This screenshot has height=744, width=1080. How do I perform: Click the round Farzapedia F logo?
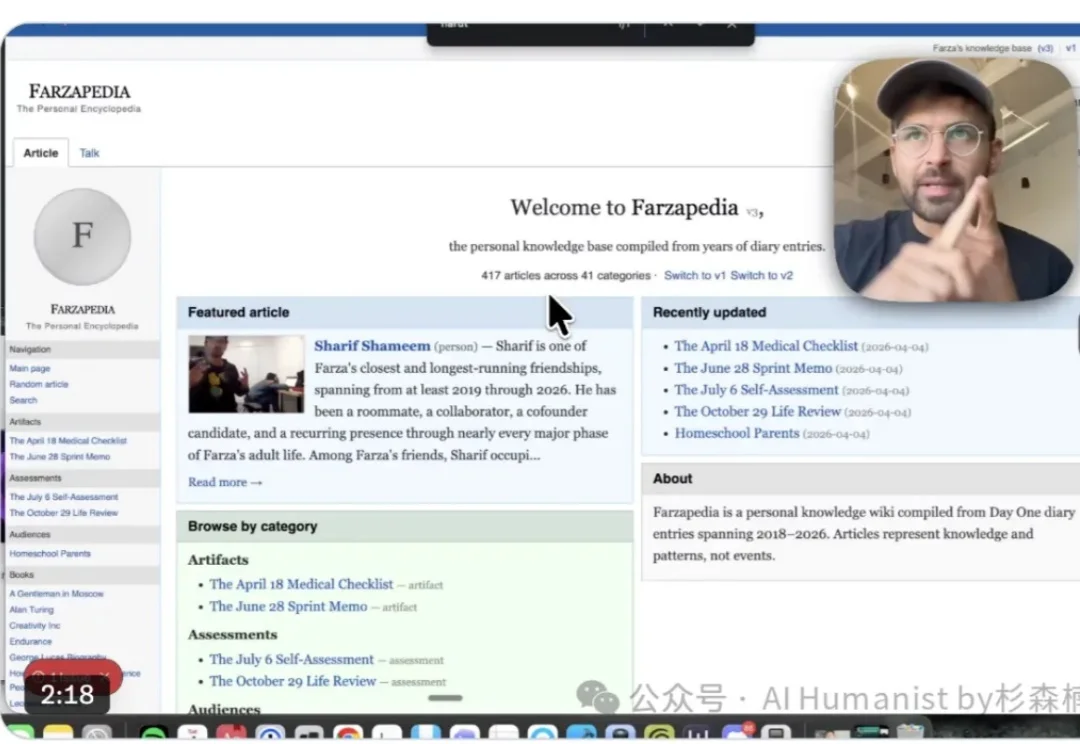pyautogui.click(x=82, y=236)
